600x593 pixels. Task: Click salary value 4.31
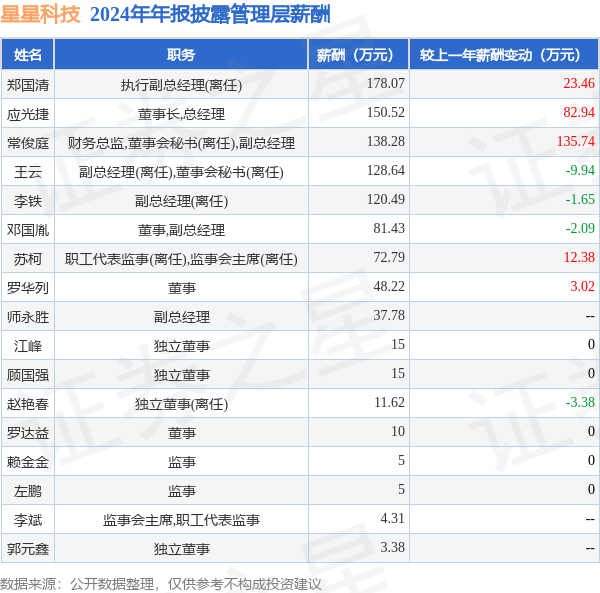393,518
